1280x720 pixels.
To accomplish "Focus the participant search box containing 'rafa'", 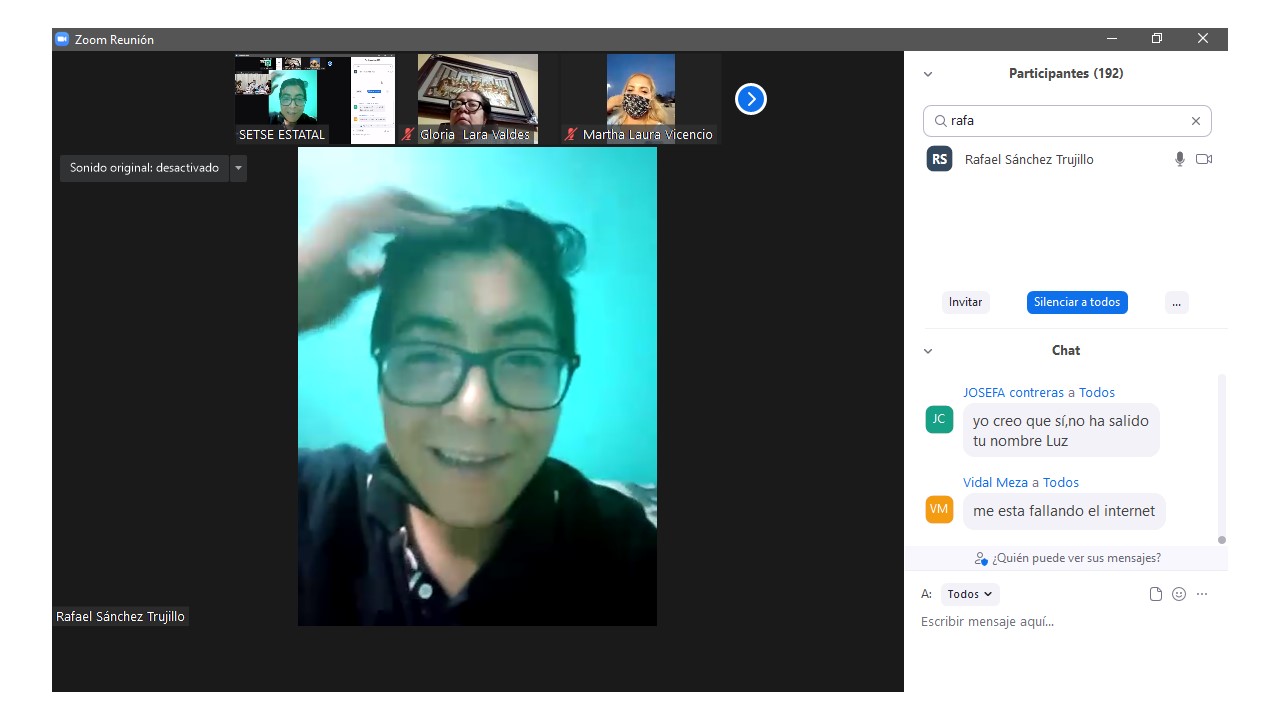I will [x=1067, y=121].
